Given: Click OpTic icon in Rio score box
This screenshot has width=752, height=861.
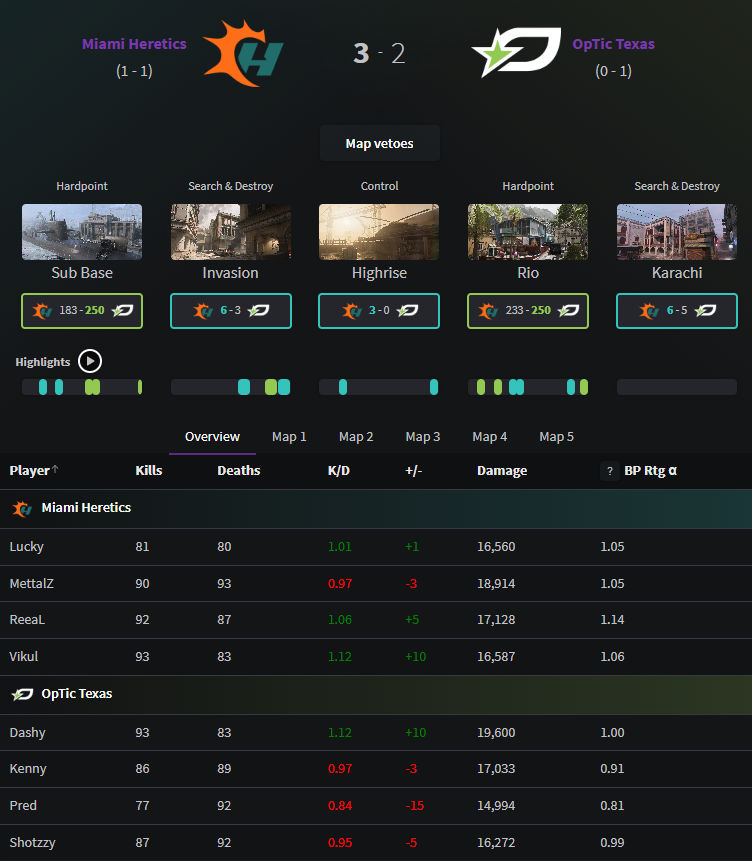Looking at the screenshot, I should (x=568, y=311).
